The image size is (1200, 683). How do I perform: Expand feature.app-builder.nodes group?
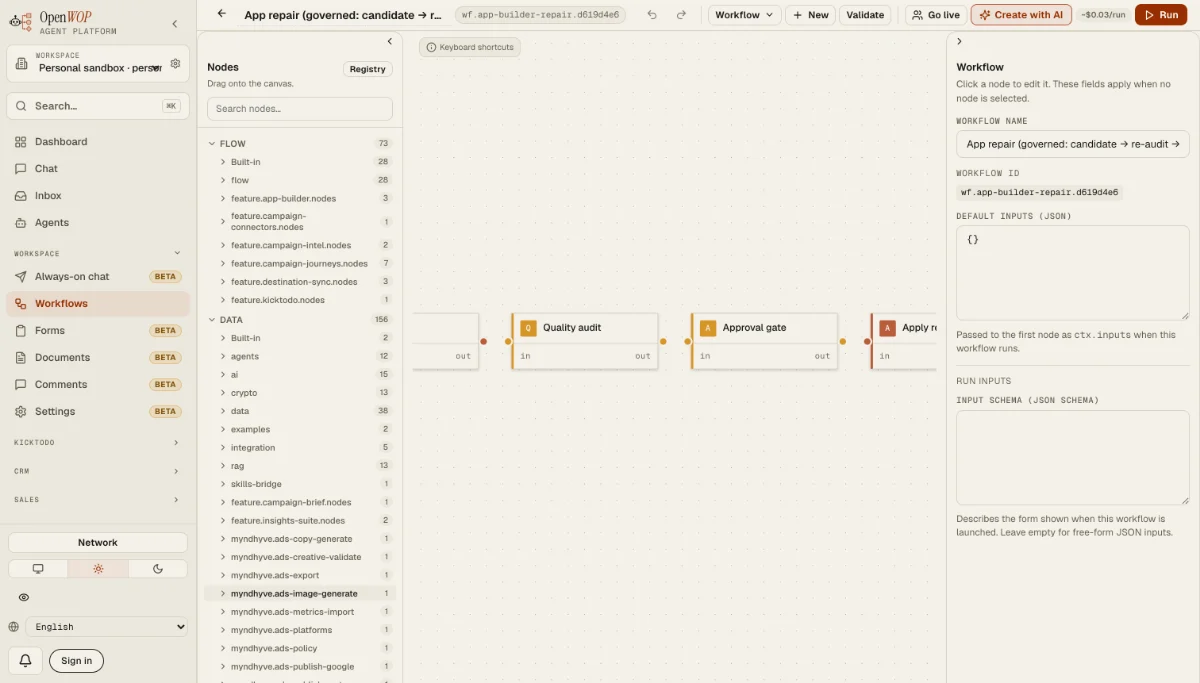coord(300,199)
